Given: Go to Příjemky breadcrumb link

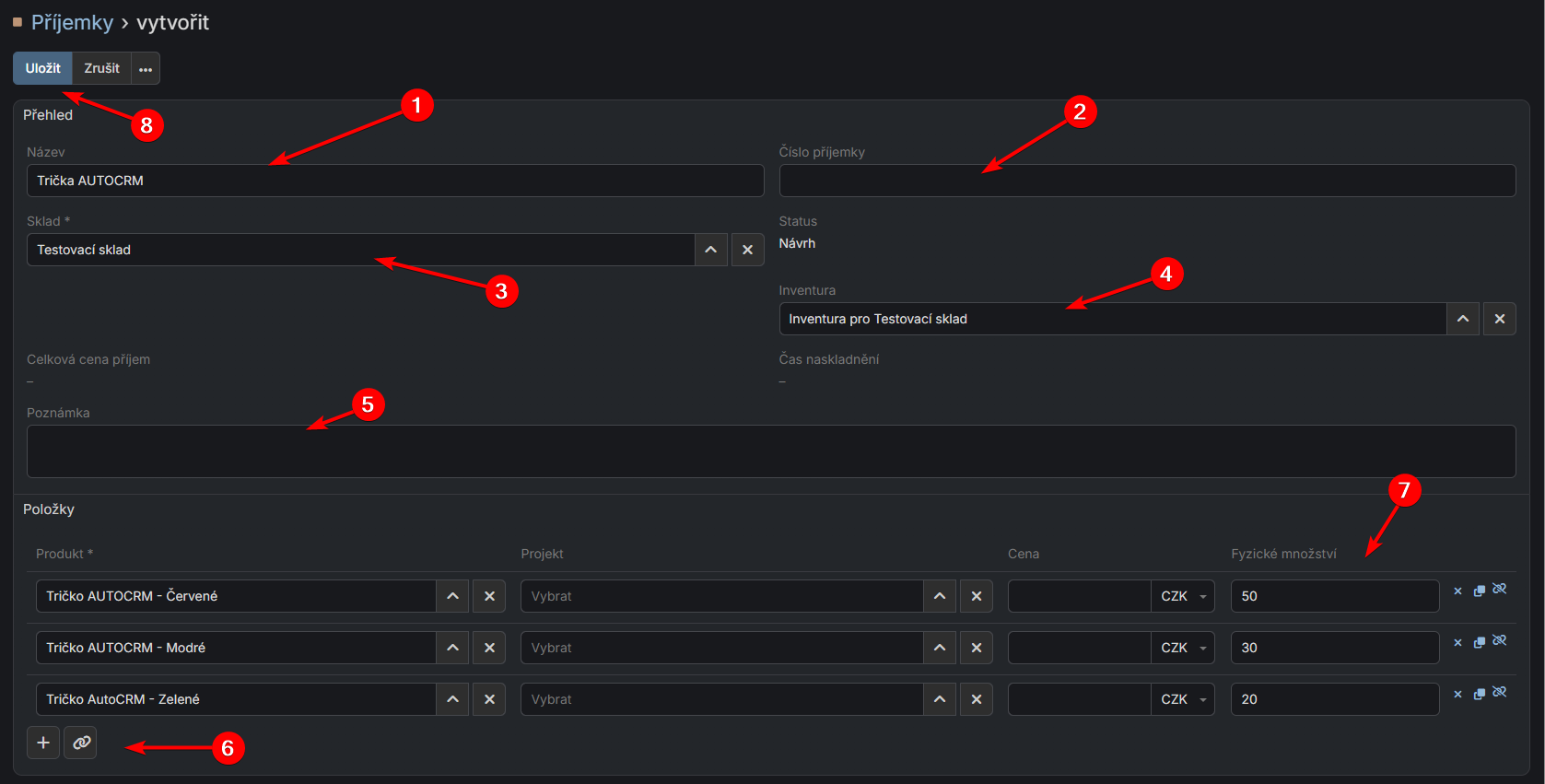Looking at the screenshot, I should point(72,22).
